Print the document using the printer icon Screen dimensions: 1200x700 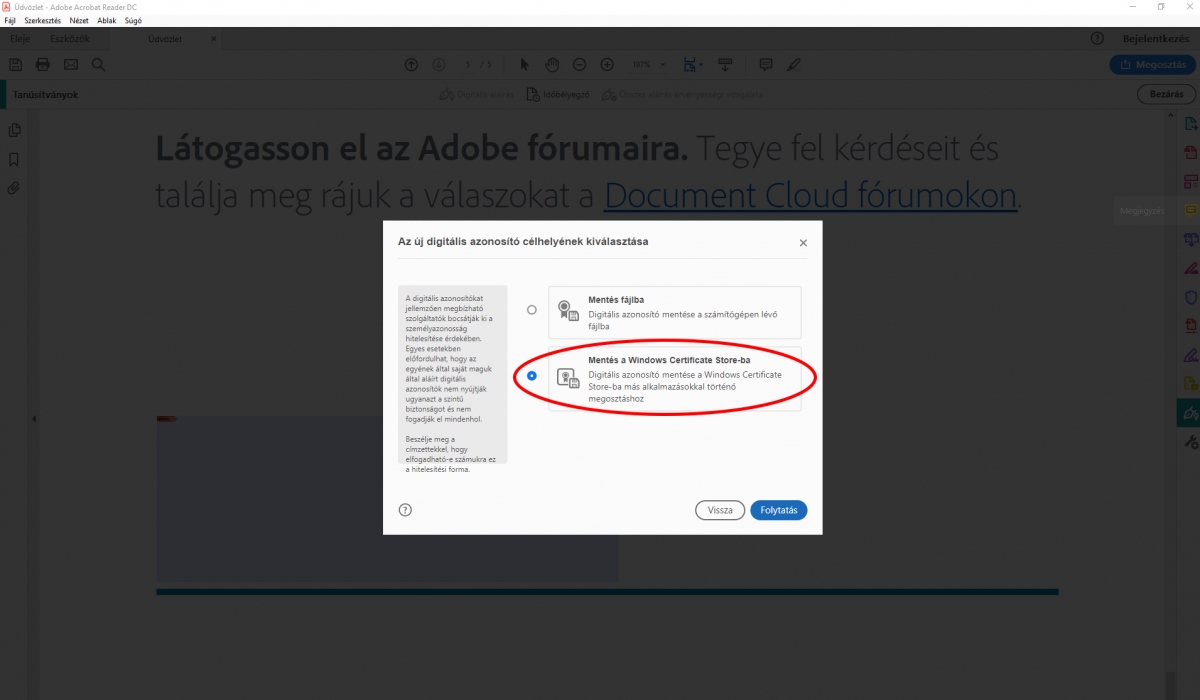(43, 64)
